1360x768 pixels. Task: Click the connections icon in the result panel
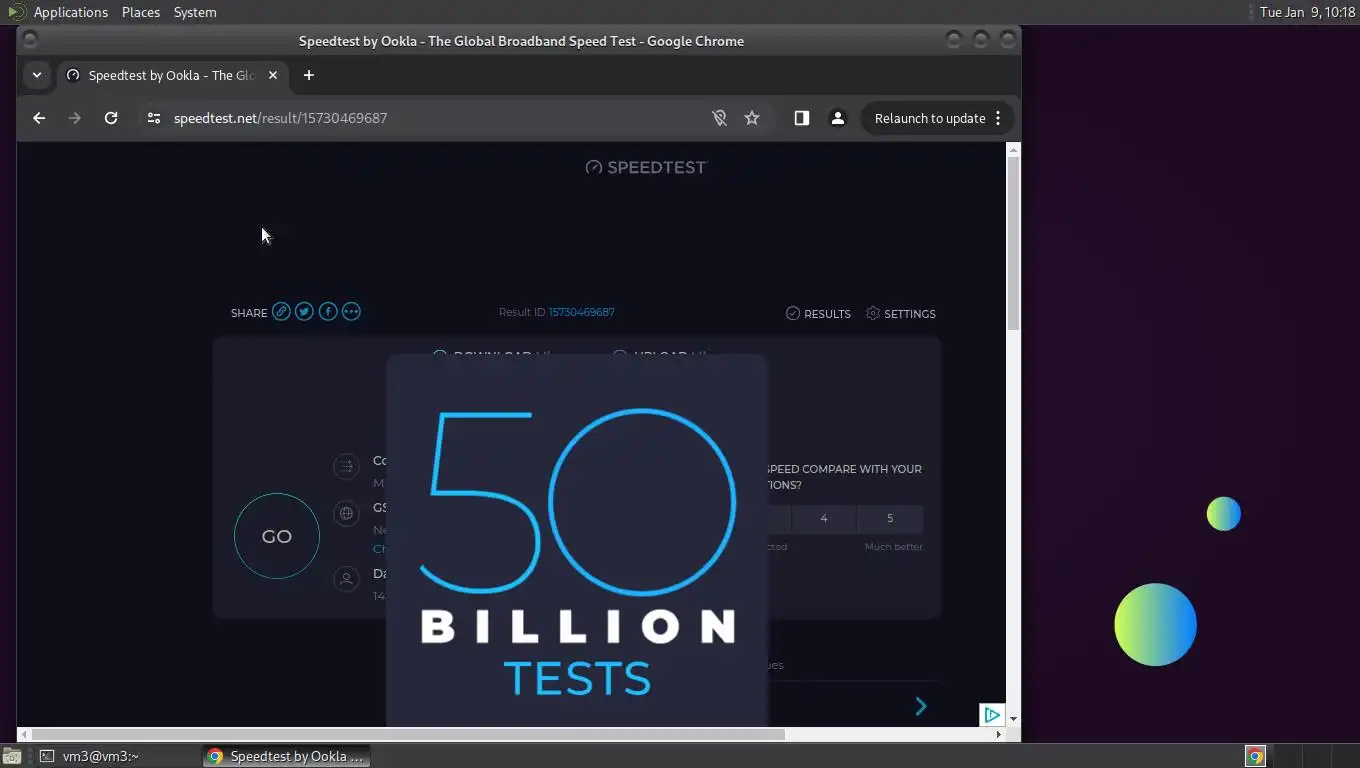(346, 466)
